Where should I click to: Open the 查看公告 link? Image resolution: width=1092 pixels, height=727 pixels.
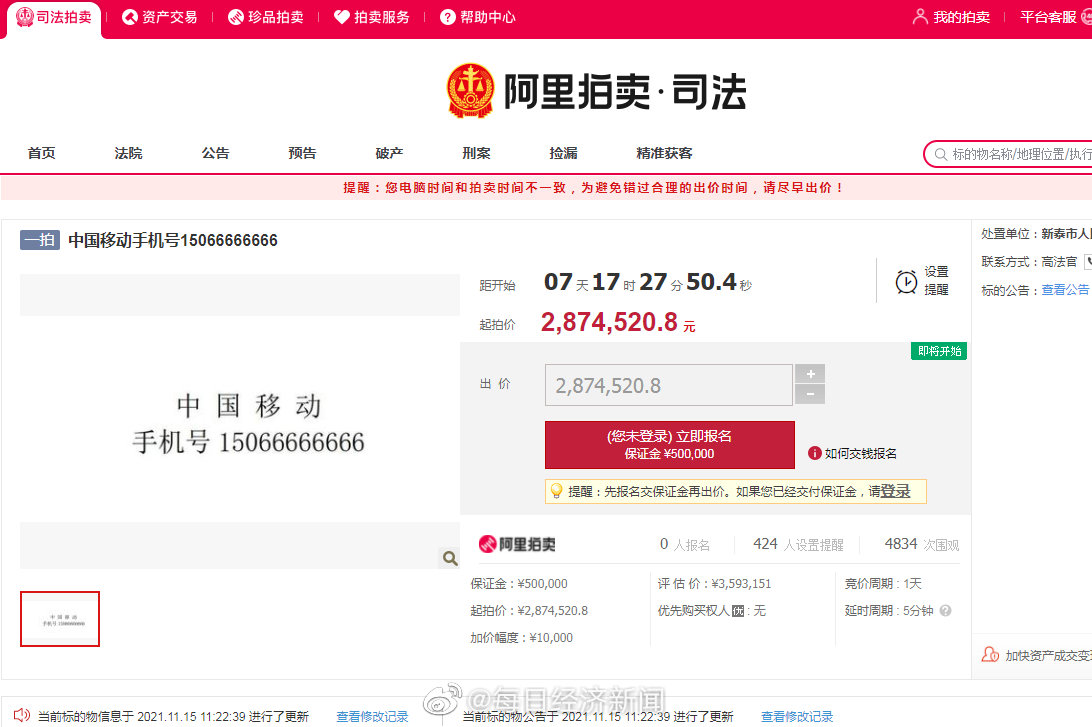point(1065,289)
